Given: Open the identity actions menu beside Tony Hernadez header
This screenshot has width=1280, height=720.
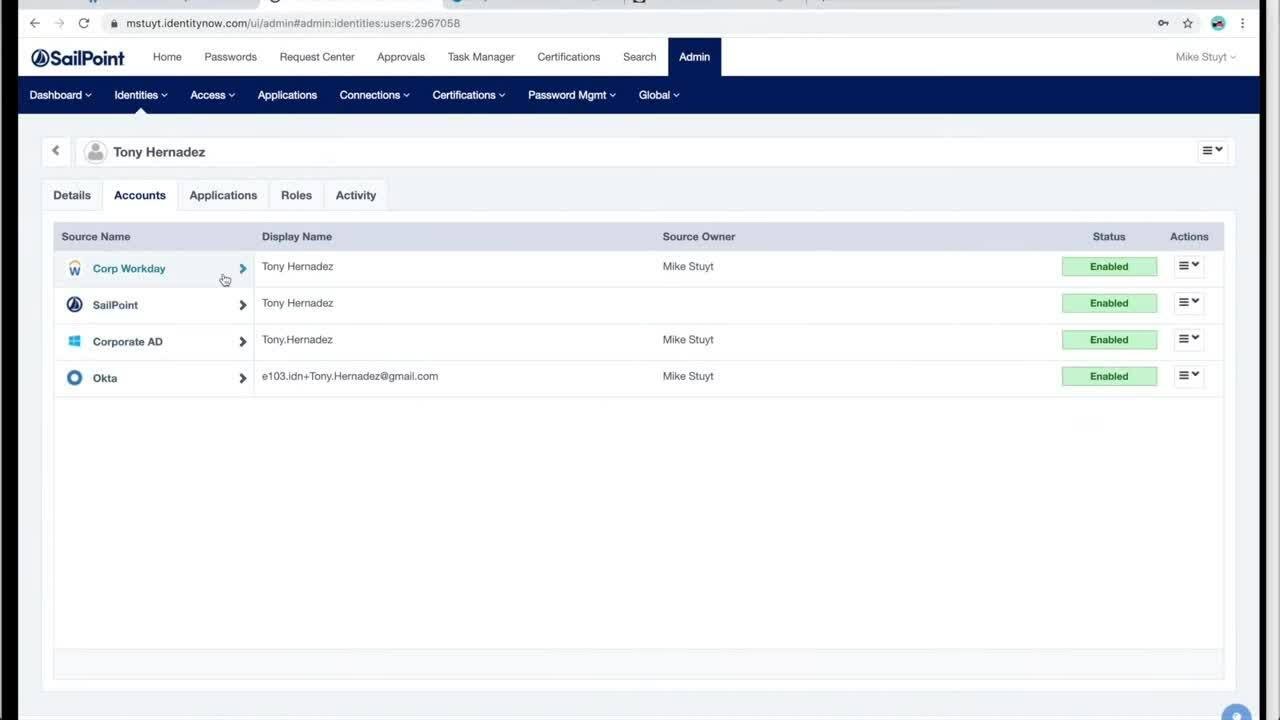Looking at the screenshot, I should tap(1212, 150).
